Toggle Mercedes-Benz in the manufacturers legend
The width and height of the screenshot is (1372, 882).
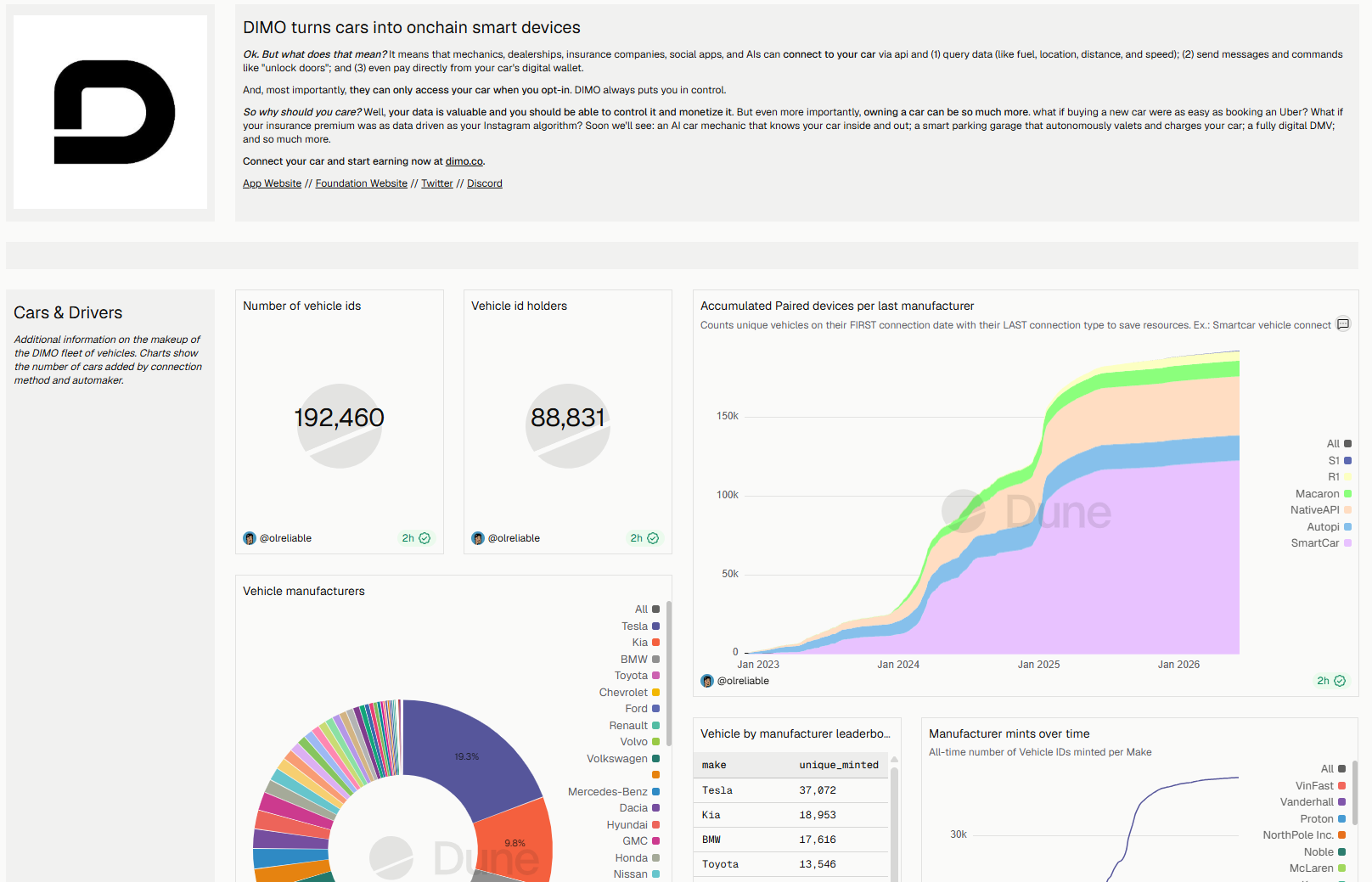tap(614, 792)
